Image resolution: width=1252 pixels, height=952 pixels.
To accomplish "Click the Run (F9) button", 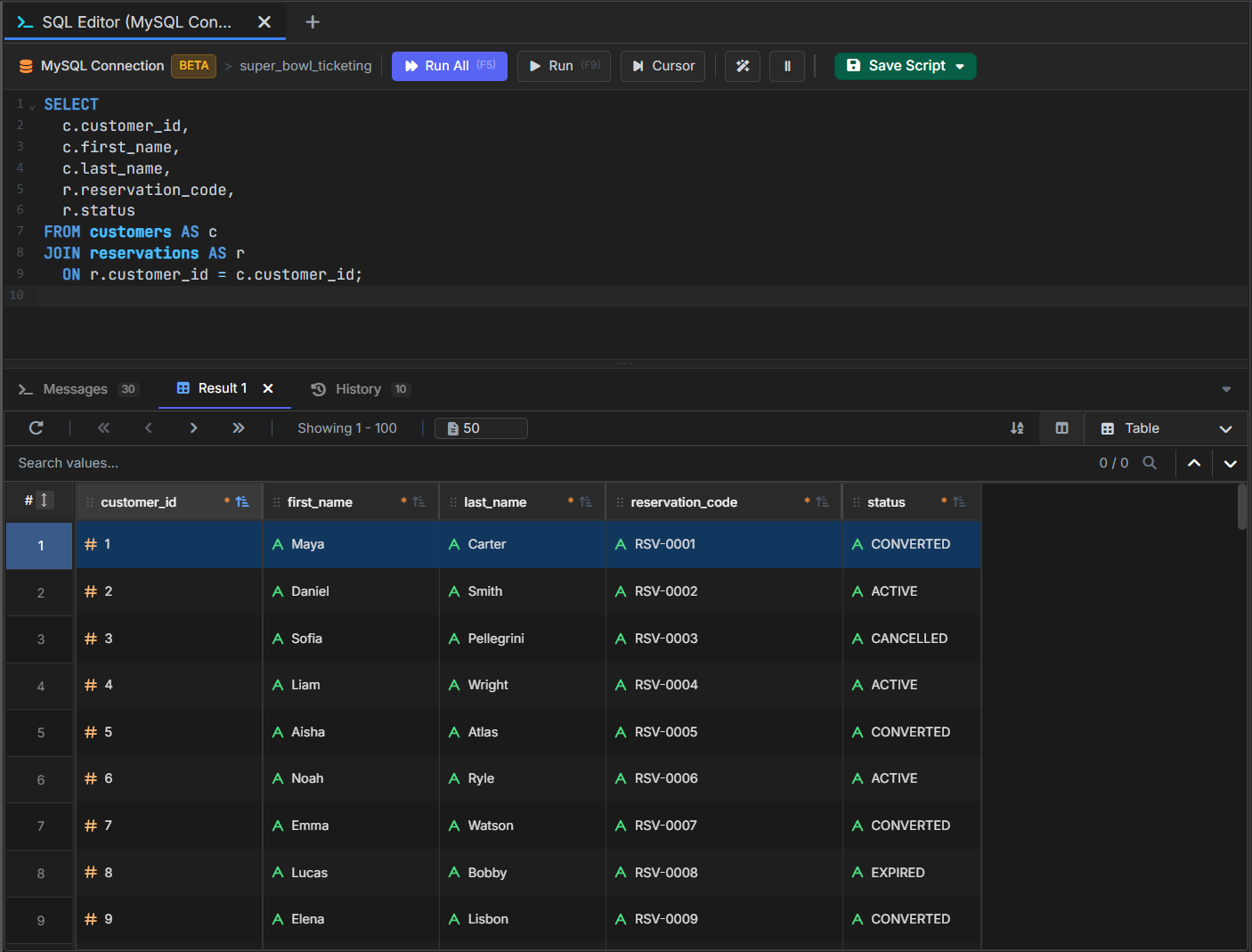I will pyautogui.click(x=564, y=66).
